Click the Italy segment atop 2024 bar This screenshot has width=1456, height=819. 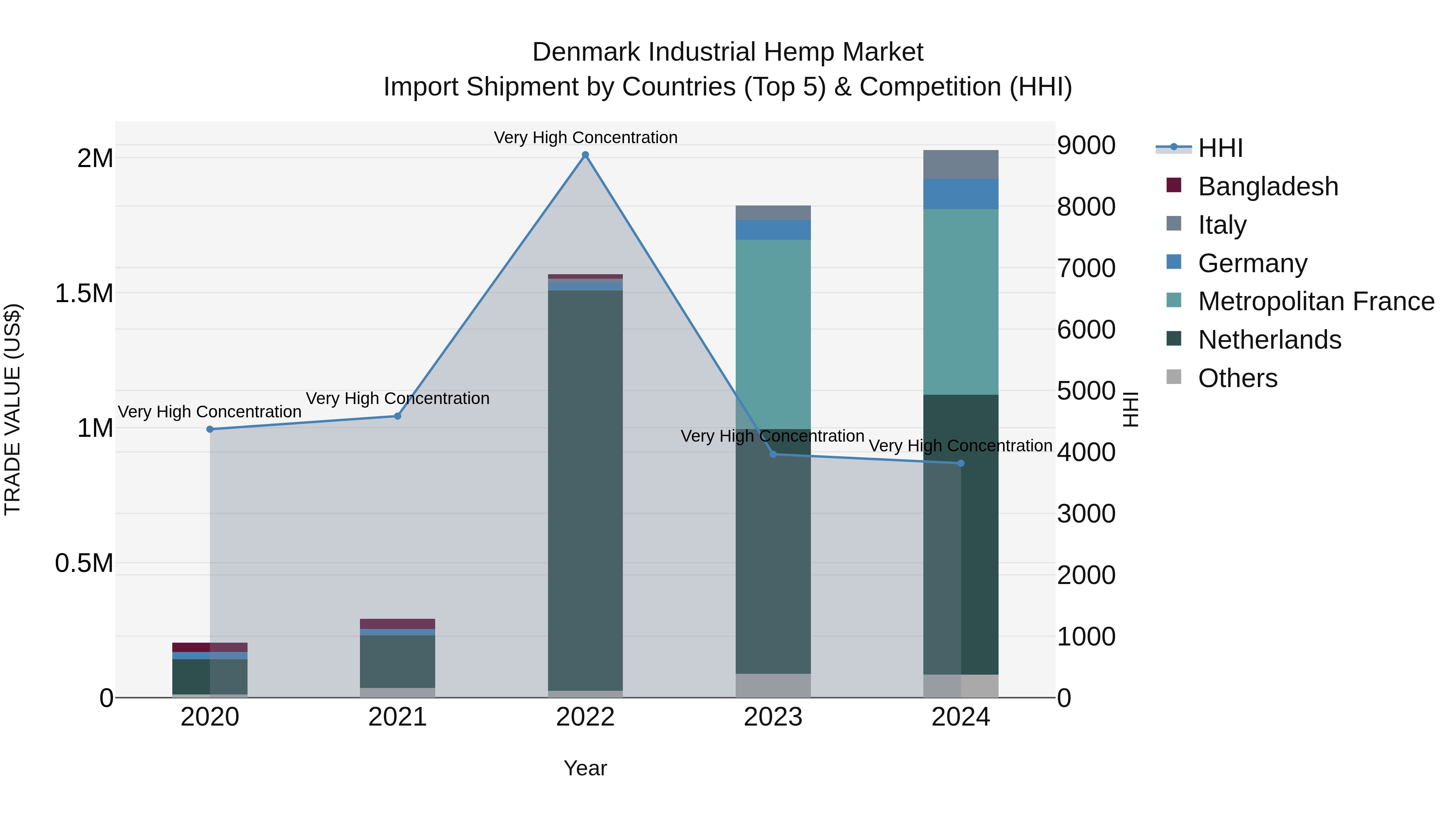tap(961, 165)
